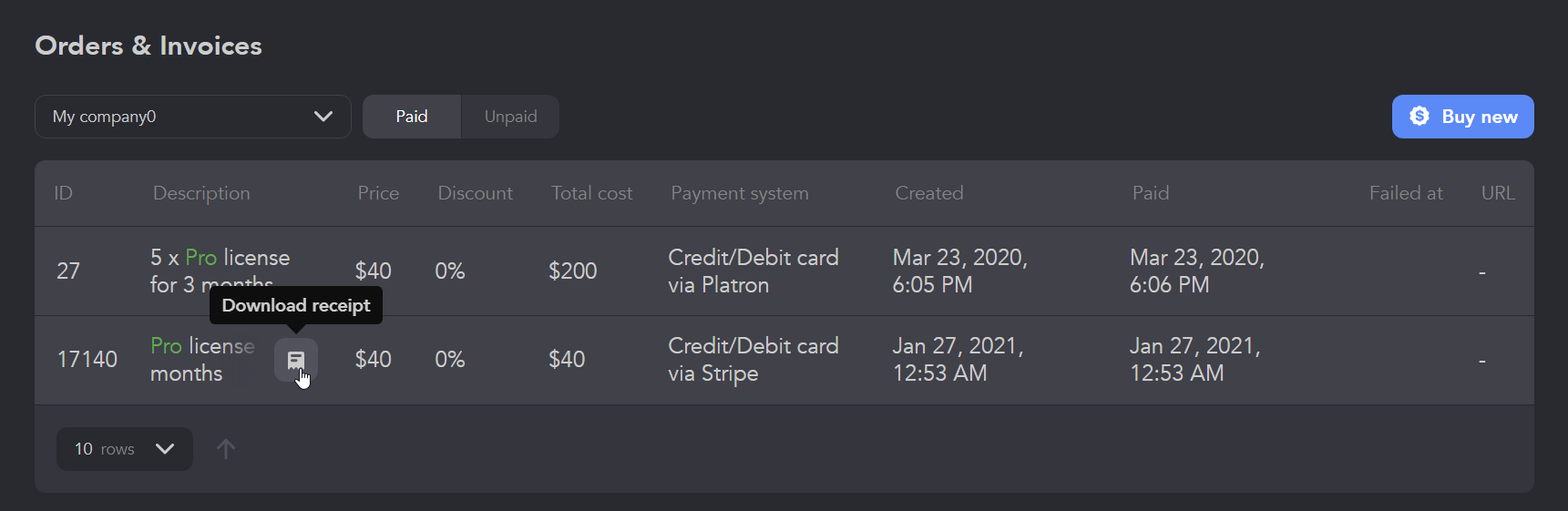The width and height of the screenshot is (1568, 511).
Task: Click the Created column header
Action: tap(929, 193)
